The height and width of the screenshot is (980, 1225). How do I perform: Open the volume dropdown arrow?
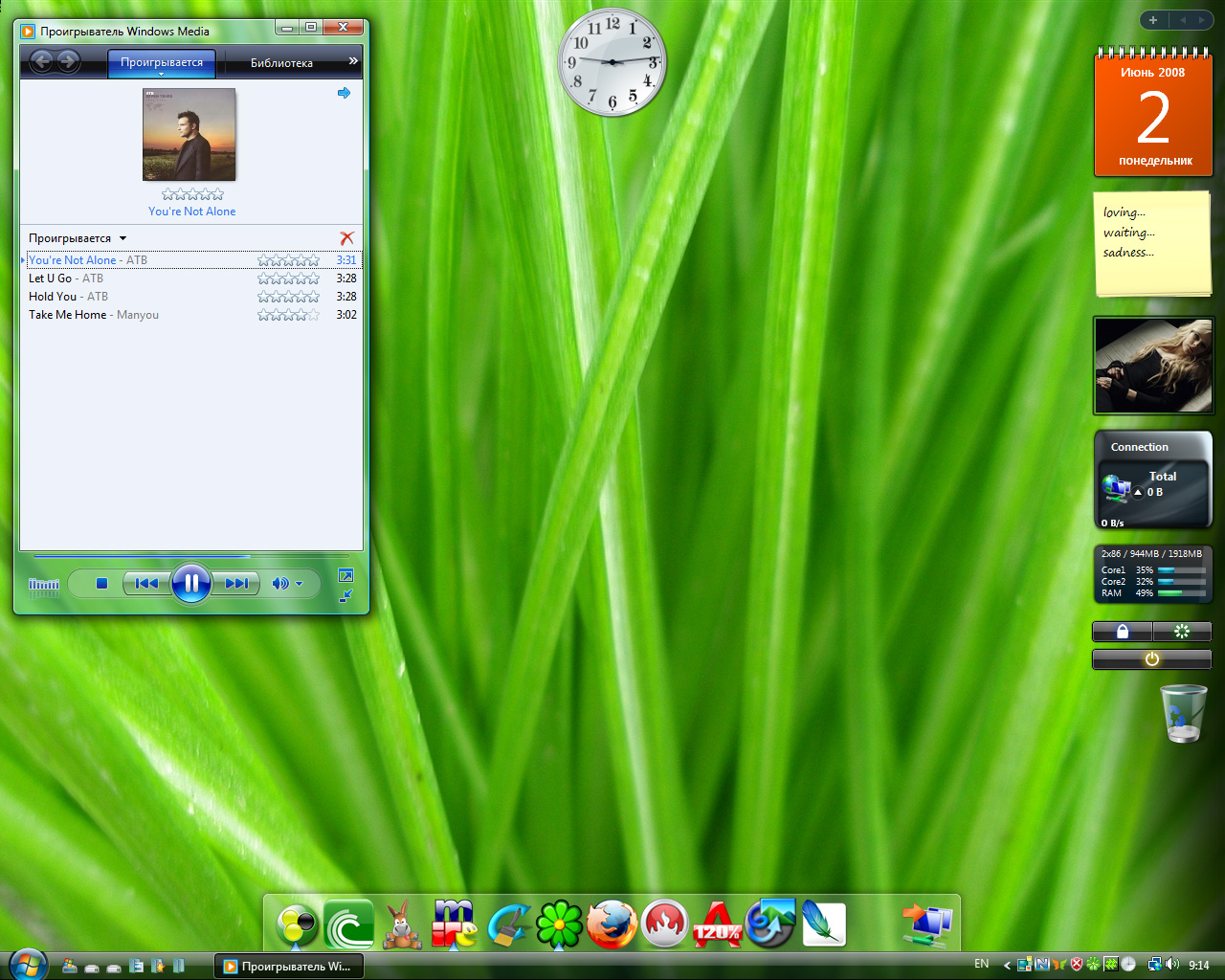point(300,584)
